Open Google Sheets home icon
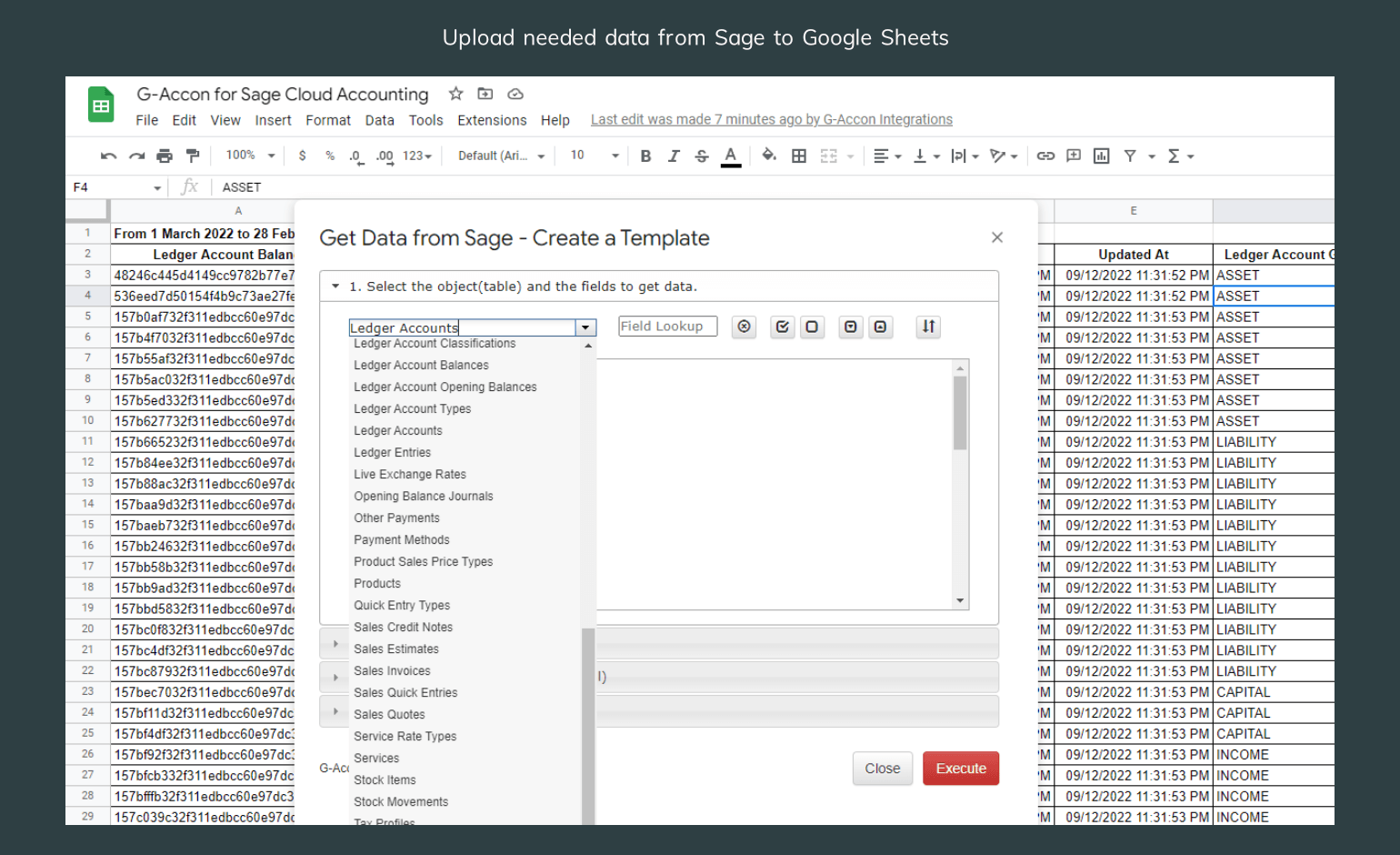The height and width of the screenshot is (855, 1400). coord(101,105)
